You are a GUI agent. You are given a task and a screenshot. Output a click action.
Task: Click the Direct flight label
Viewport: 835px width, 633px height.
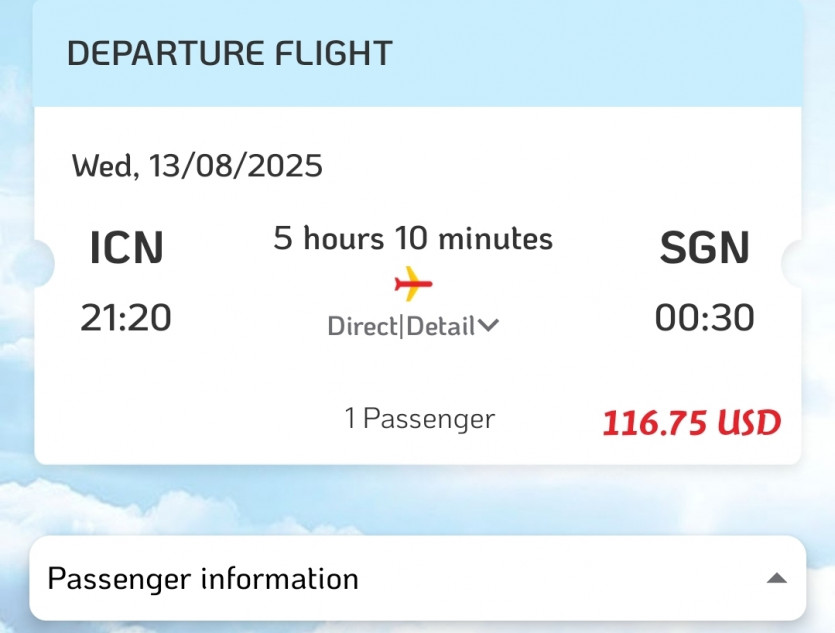click(x=362, y=327)
